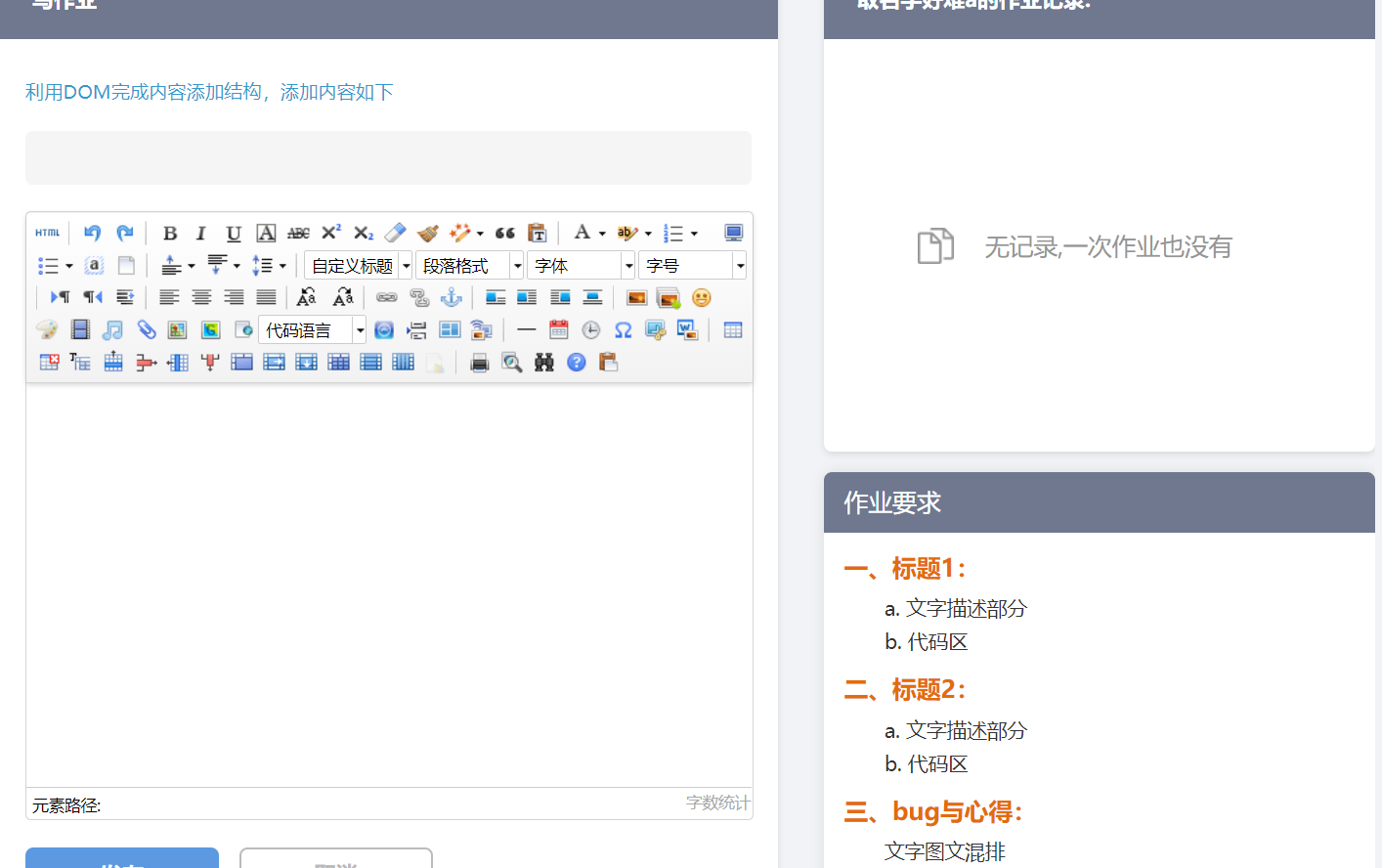
Task: Open the 自定义标题 dropdown
Action: pyautogui.click(x=358, y=266)
